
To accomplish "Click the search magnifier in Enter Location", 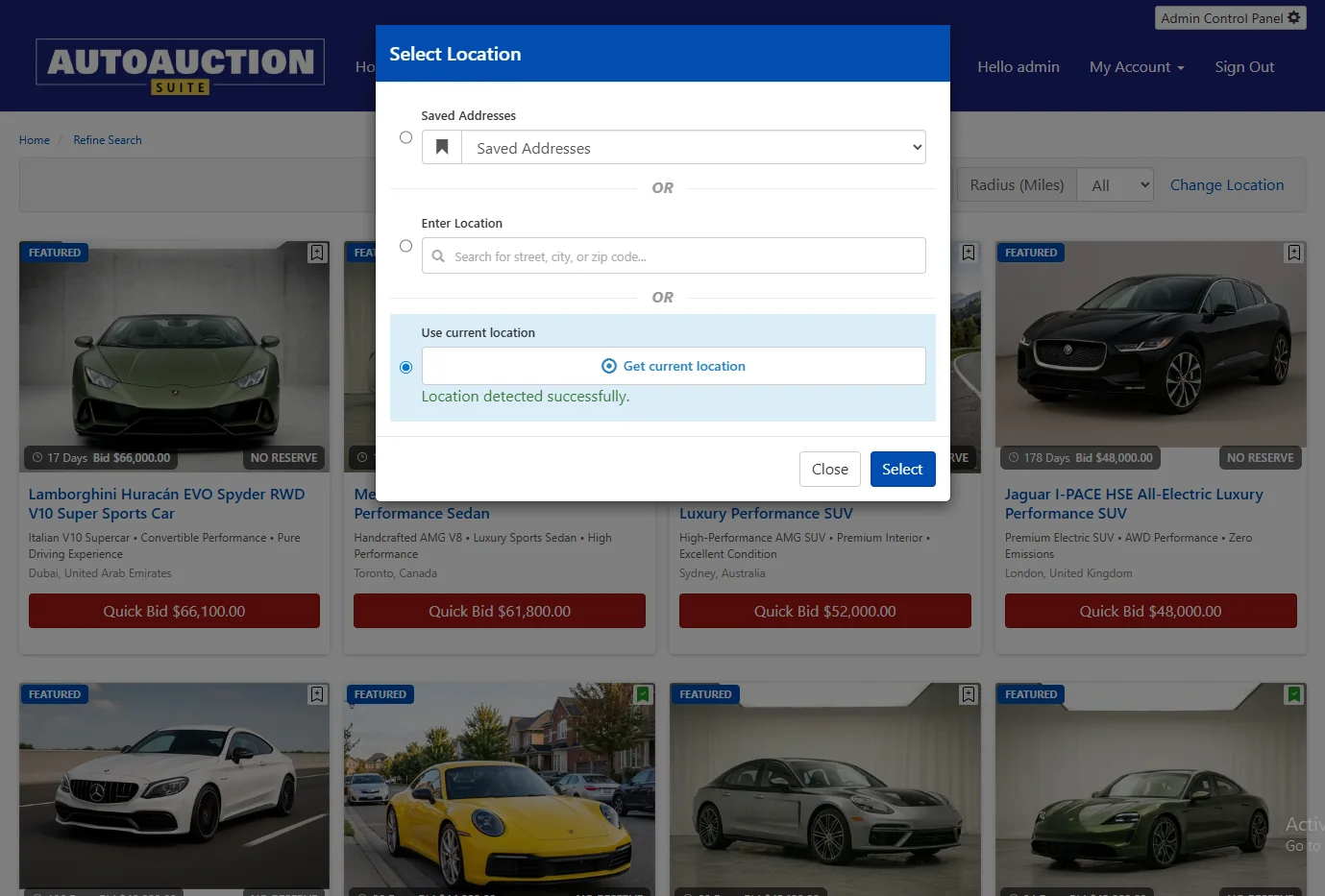I will coord(438,256).
